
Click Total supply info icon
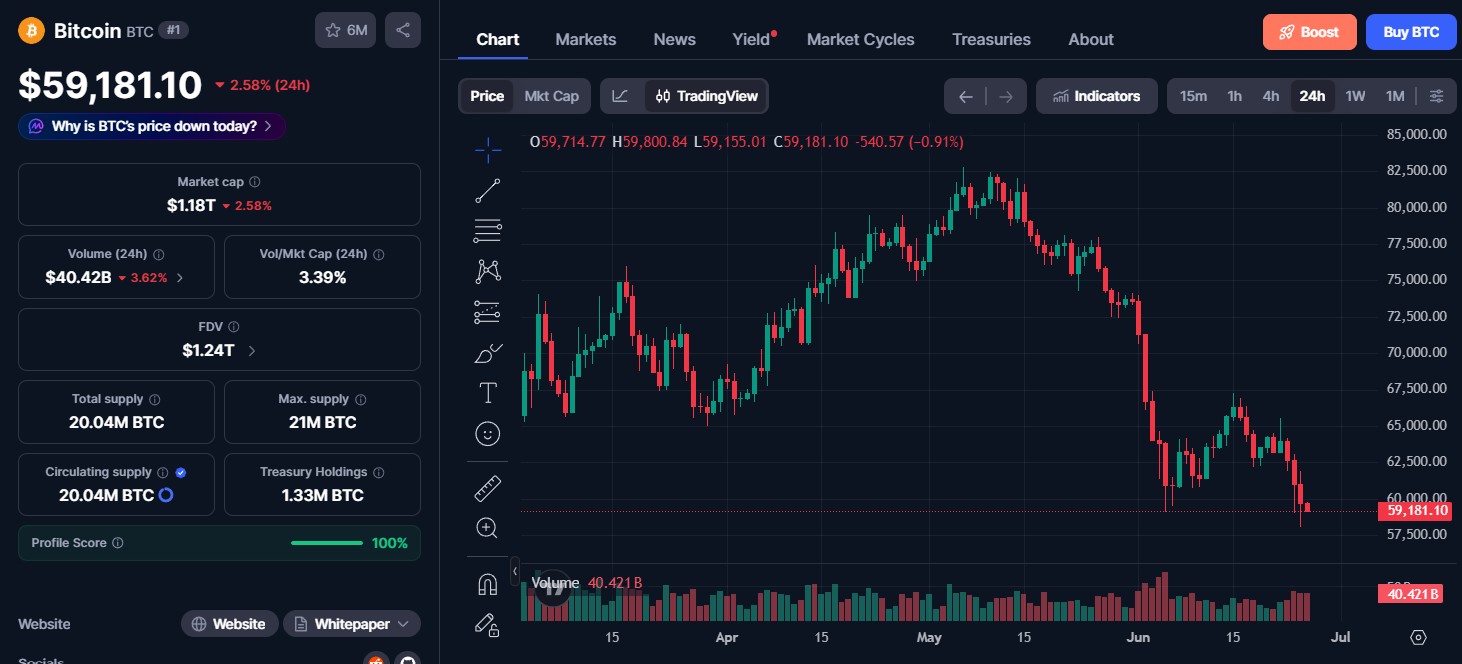click(x=155, y=399)
